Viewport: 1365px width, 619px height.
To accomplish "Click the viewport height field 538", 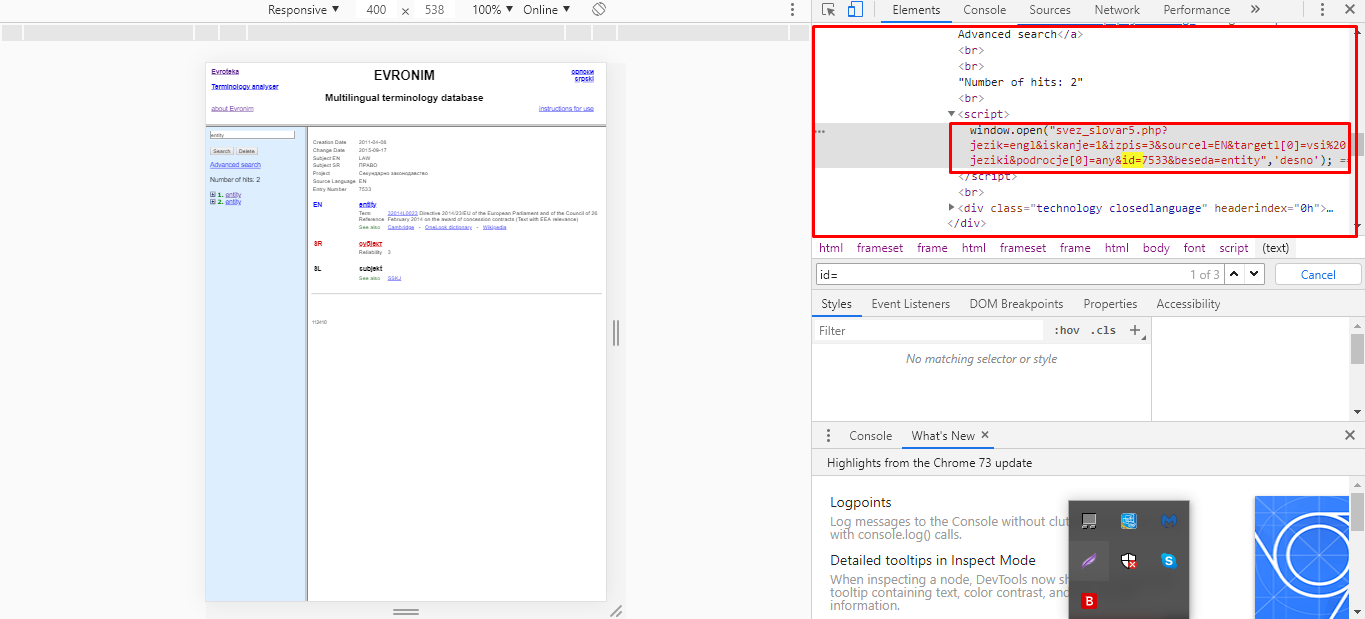I will coord(434,9).
